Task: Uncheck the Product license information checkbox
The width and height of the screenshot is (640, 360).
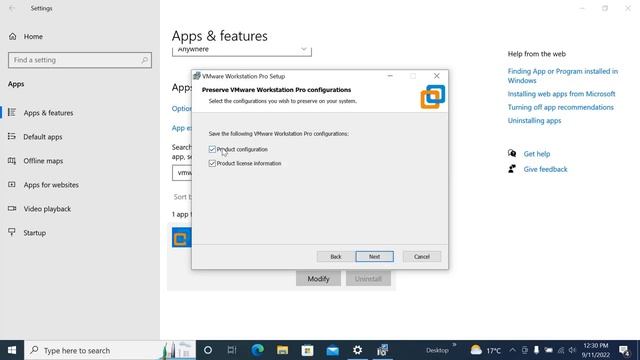Action: [x=212, y=163]
